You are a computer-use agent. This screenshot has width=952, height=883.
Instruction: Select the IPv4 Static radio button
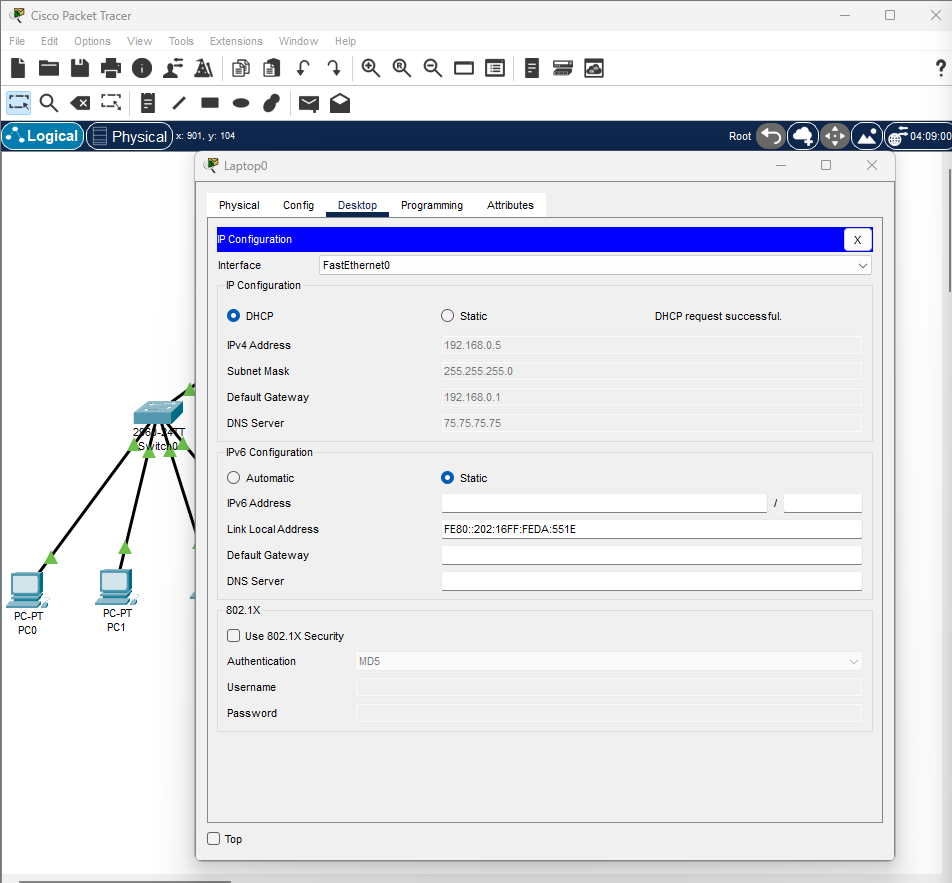coord(447,316)
